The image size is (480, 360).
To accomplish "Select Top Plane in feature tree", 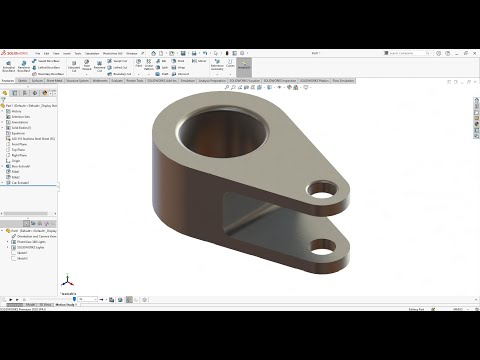I will click(x=16, y=150).
